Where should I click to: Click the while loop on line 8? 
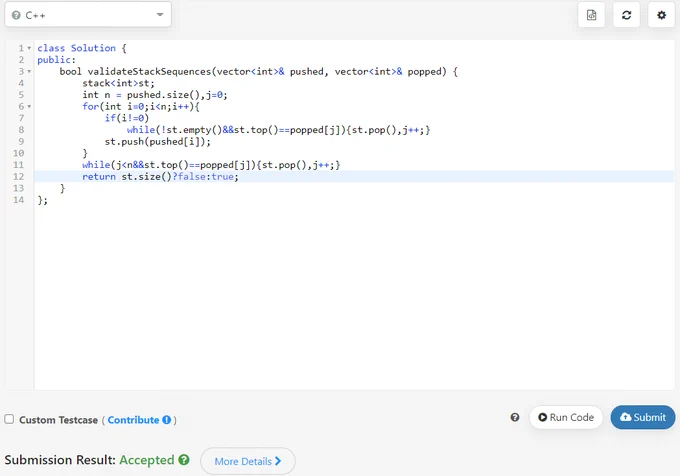(278, 130)
